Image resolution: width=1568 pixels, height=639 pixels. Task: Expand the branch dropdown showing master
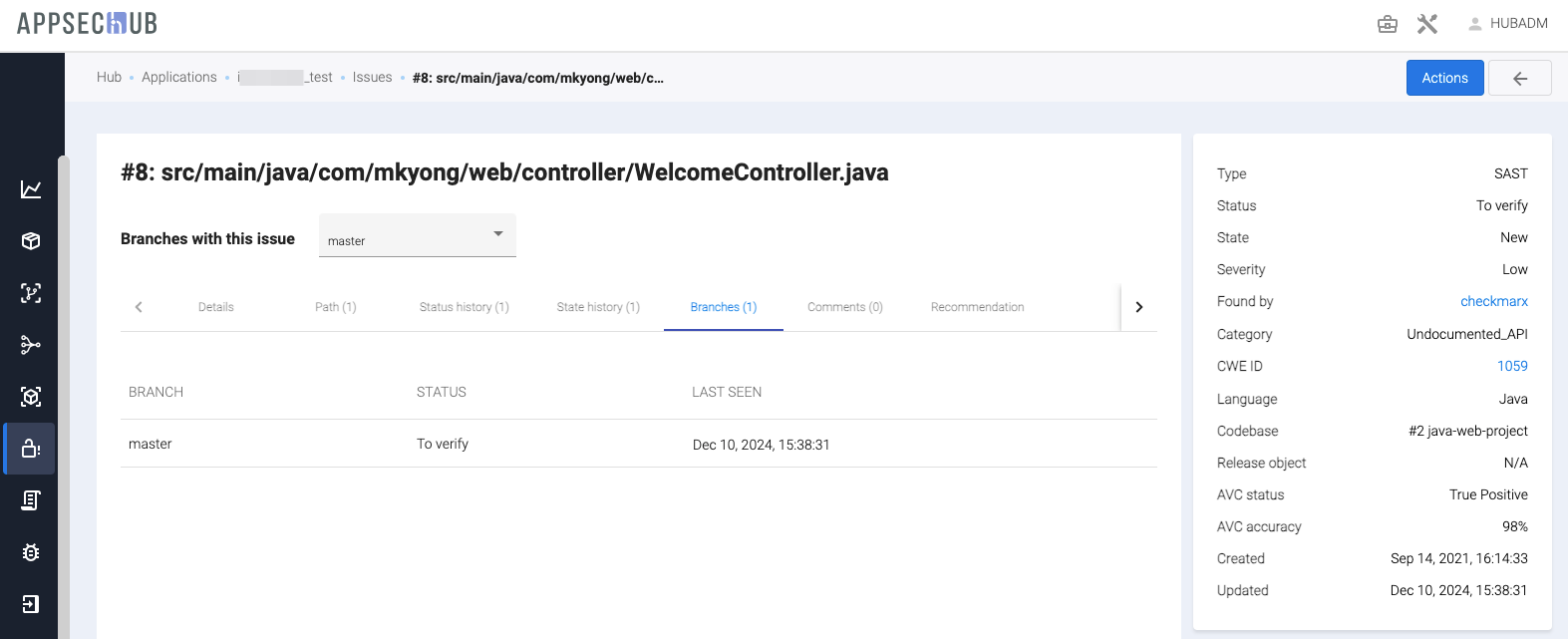[x=418, y=236]
